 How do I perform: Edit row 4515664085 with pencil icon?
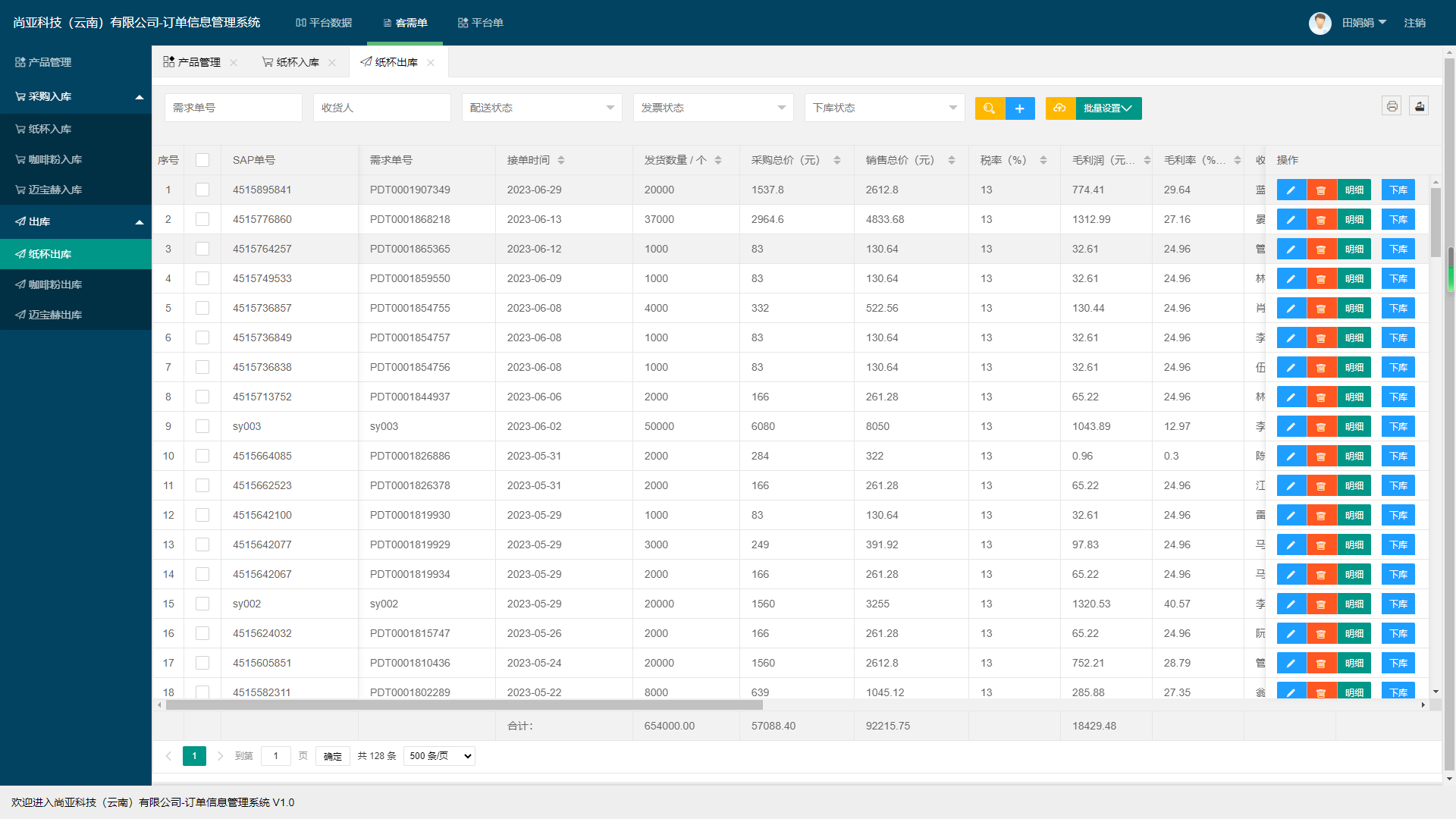(x=1291, y=457)
